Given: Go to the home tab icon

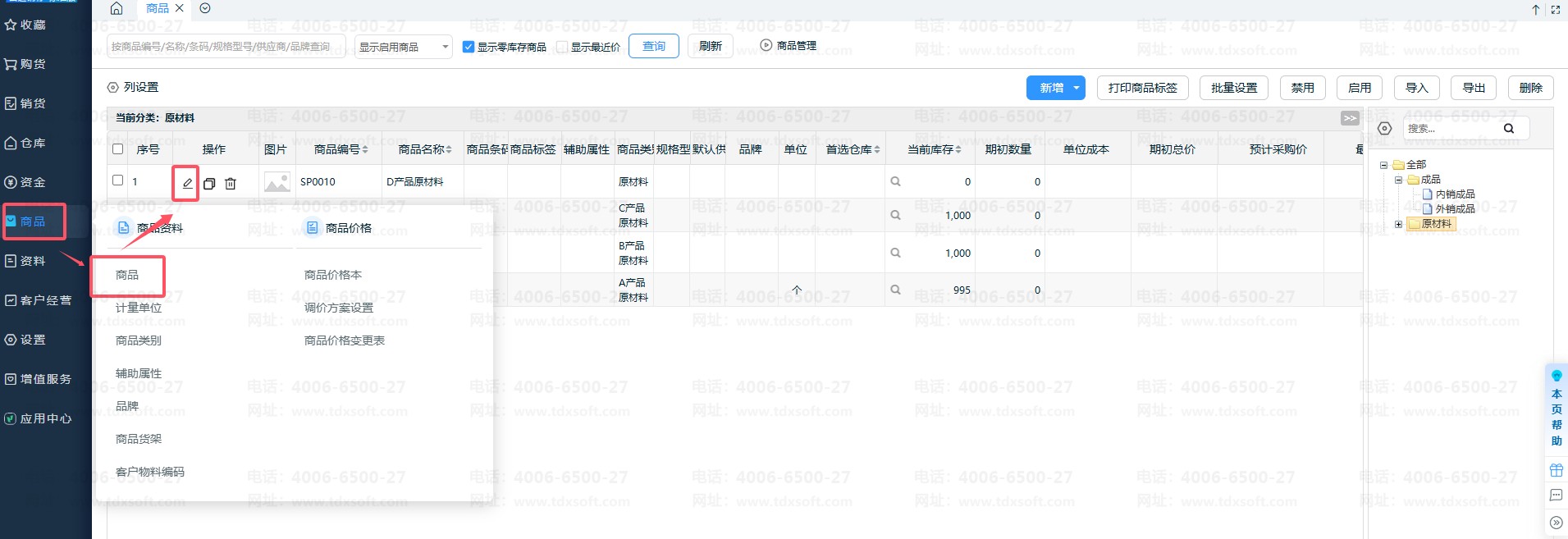Looking at the screenshot, I should [117, 8].
